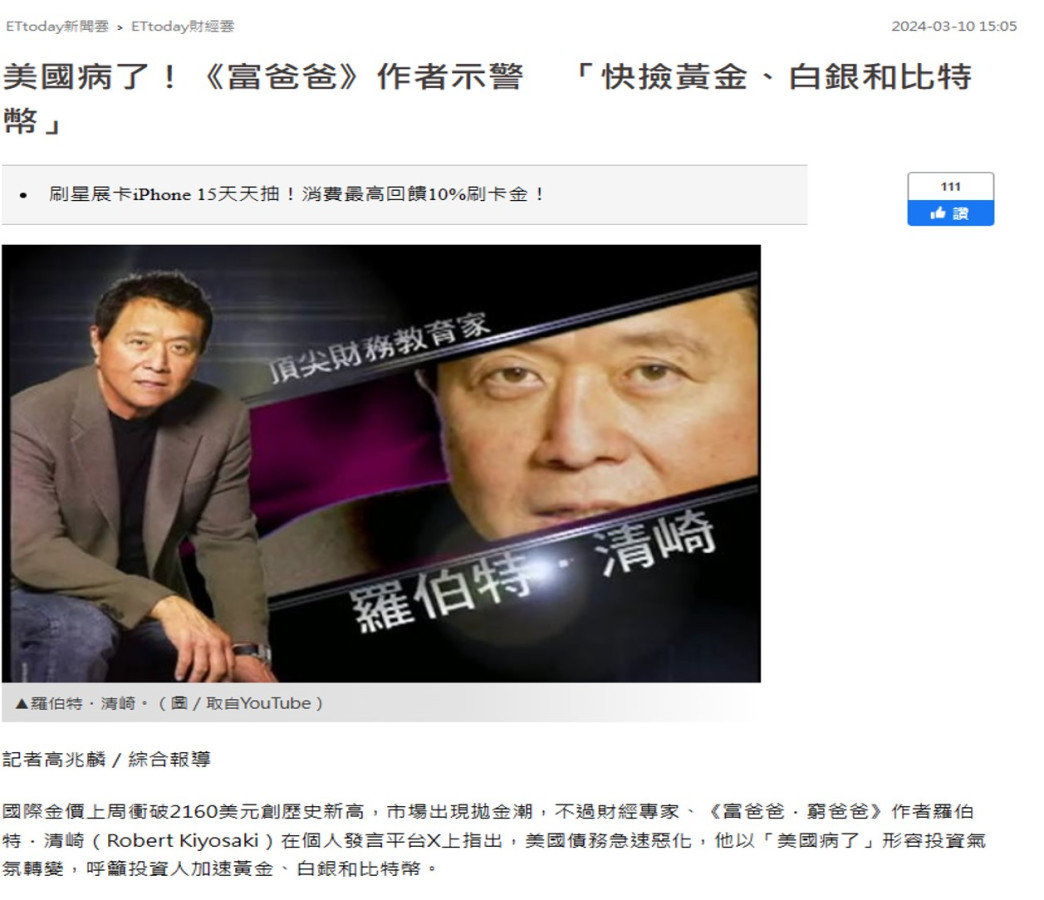Open the ETtoday新聞雲 breadcrumb link
This screenshot has height=900, width=1044.
pyautogui.click(x=57, y=27)
